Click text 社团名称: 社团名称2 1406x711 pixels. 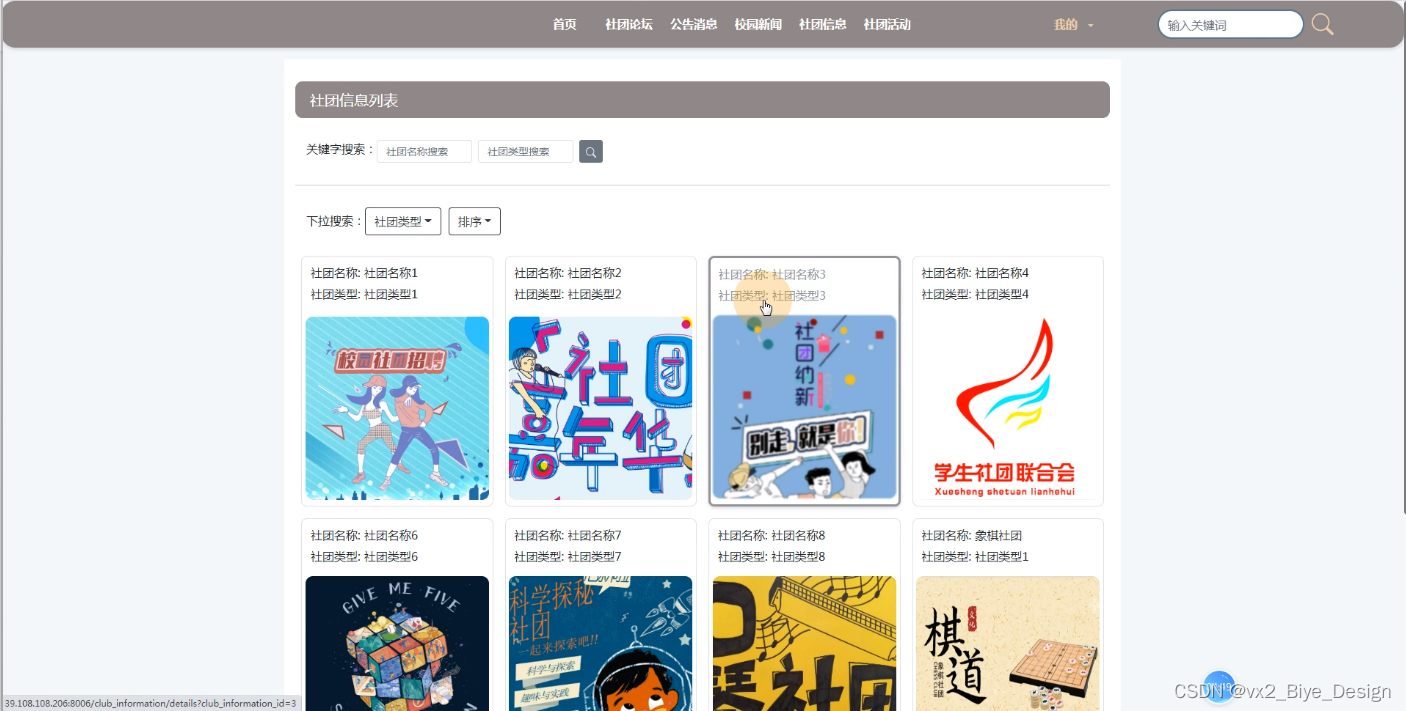568,273
